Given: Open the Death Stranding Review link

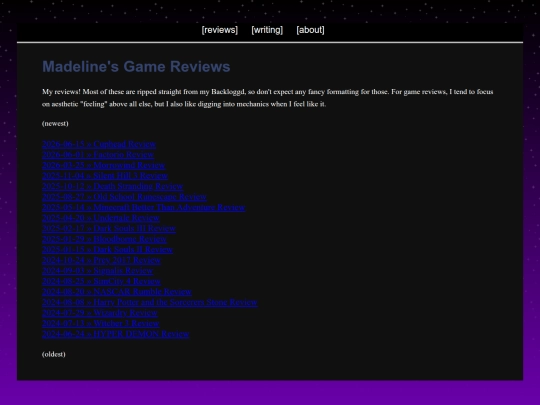Looking at the screenshot, I should [113, 186].
